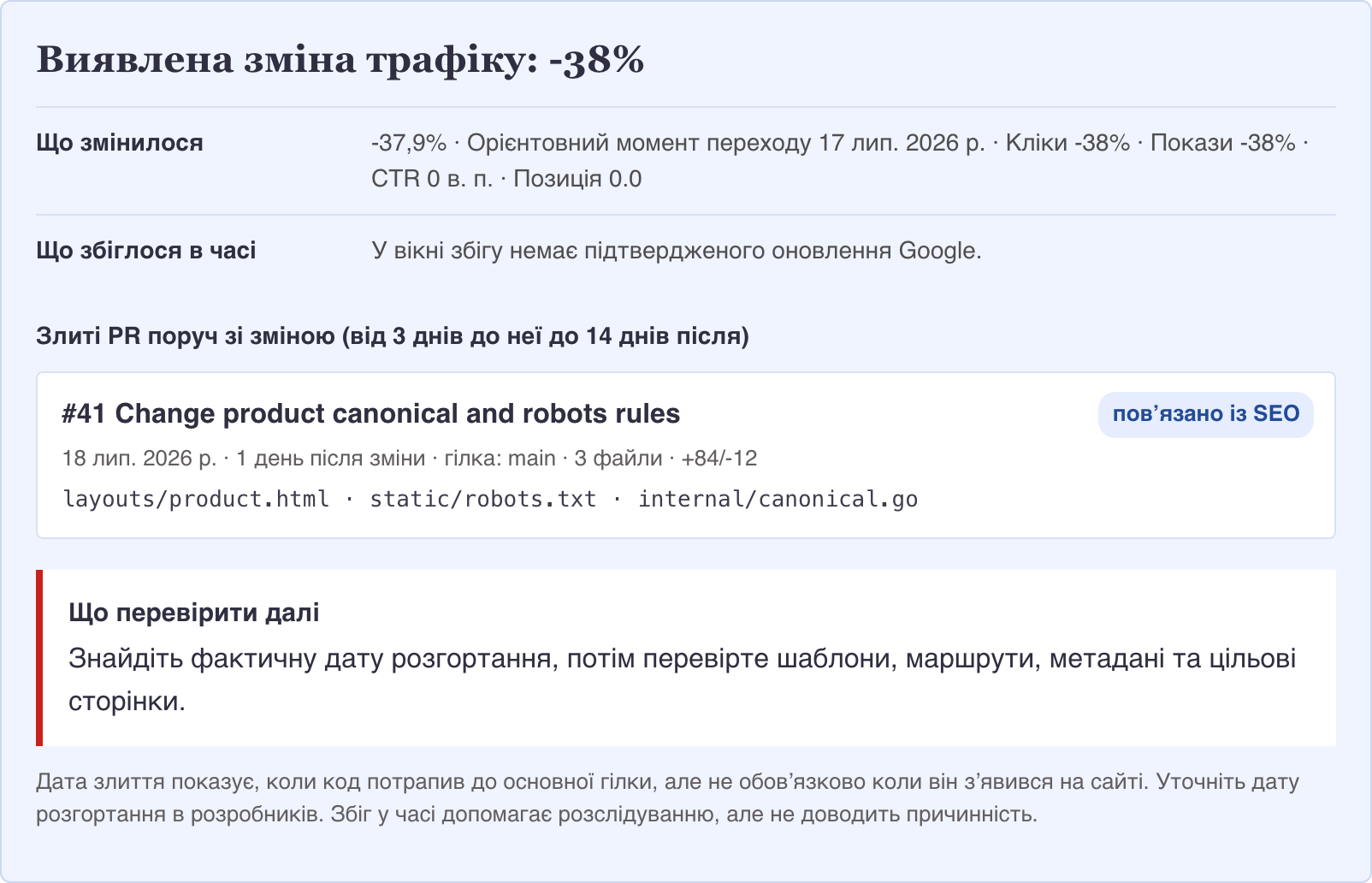Select static/robots.txt file name

pos(482,499)
